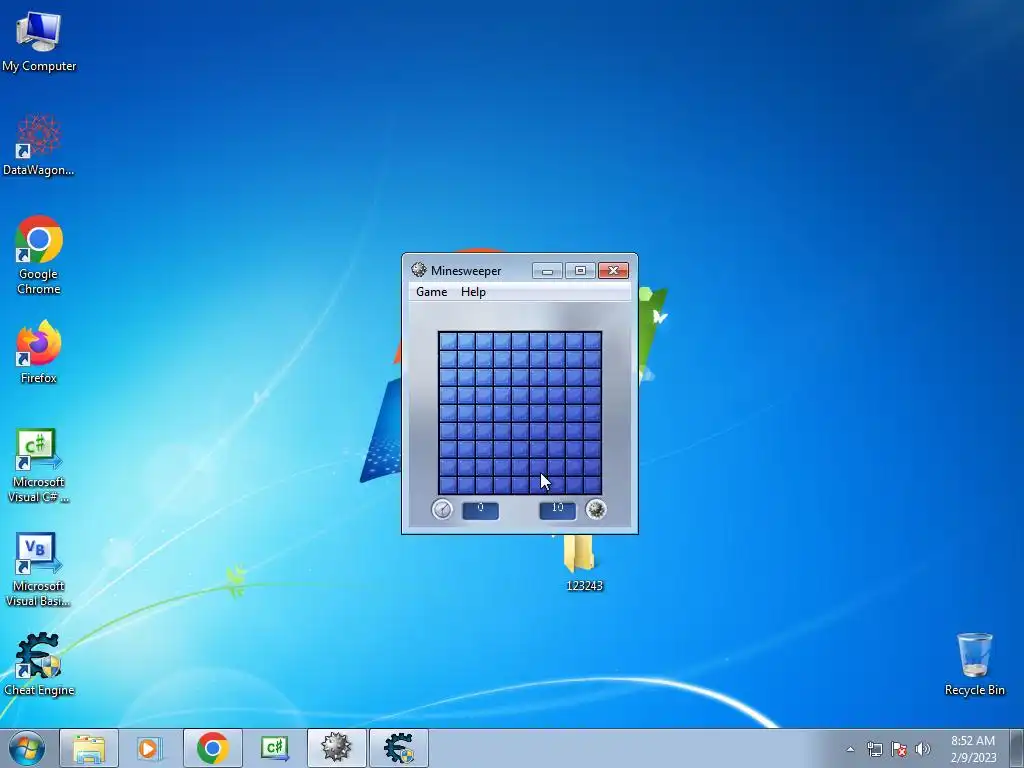1024x768 pixels.
Task: Close the Minesweeper window
Action: click(x=613, y=270)
